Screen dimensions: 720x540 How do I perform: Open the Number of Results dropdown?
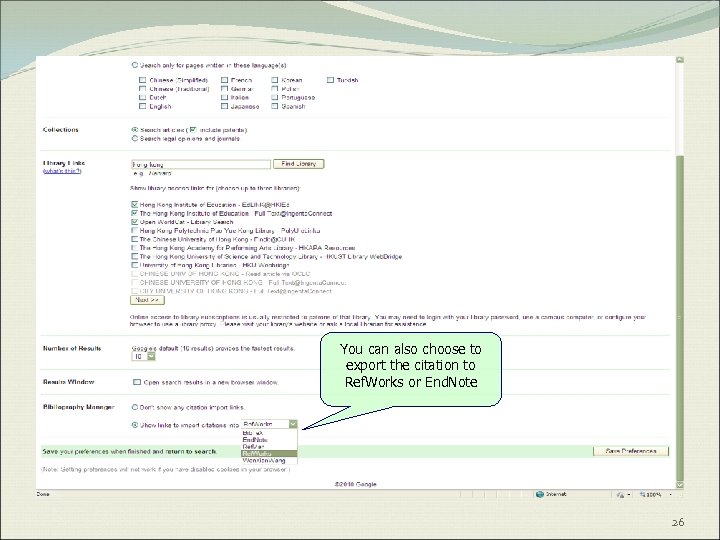point(144,356)
